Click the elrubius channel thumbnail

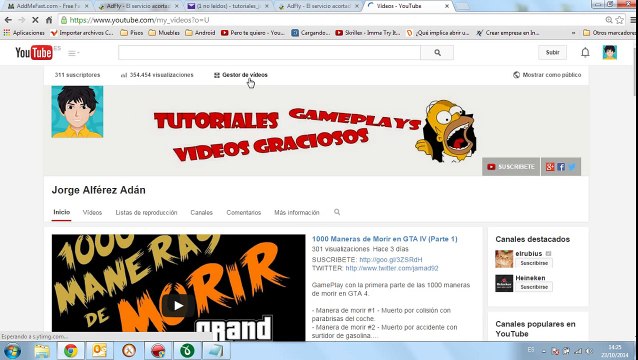pyautogui.click(x=504, y=259)
